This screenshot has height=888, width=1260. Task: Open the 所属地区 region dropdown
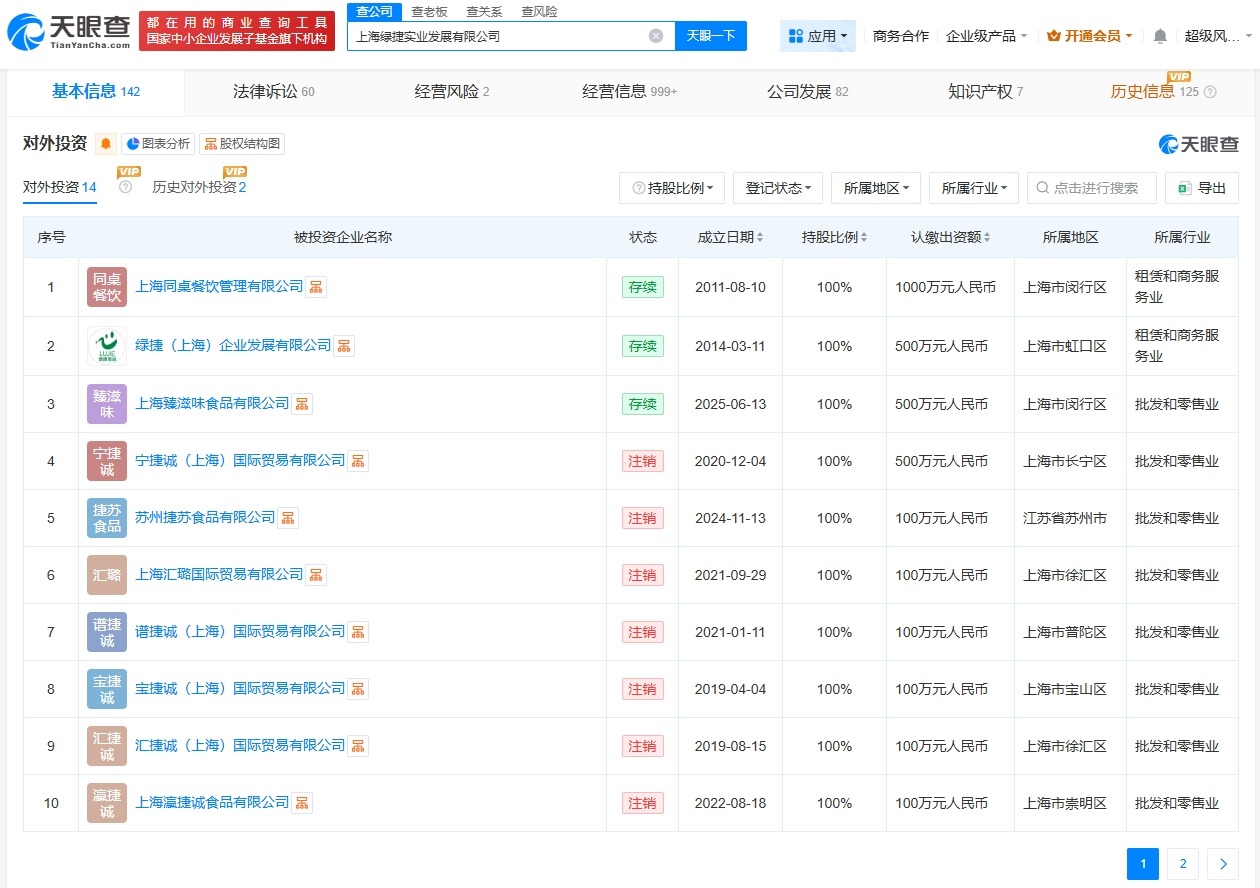pyautogui.click(x=875, y=187)
